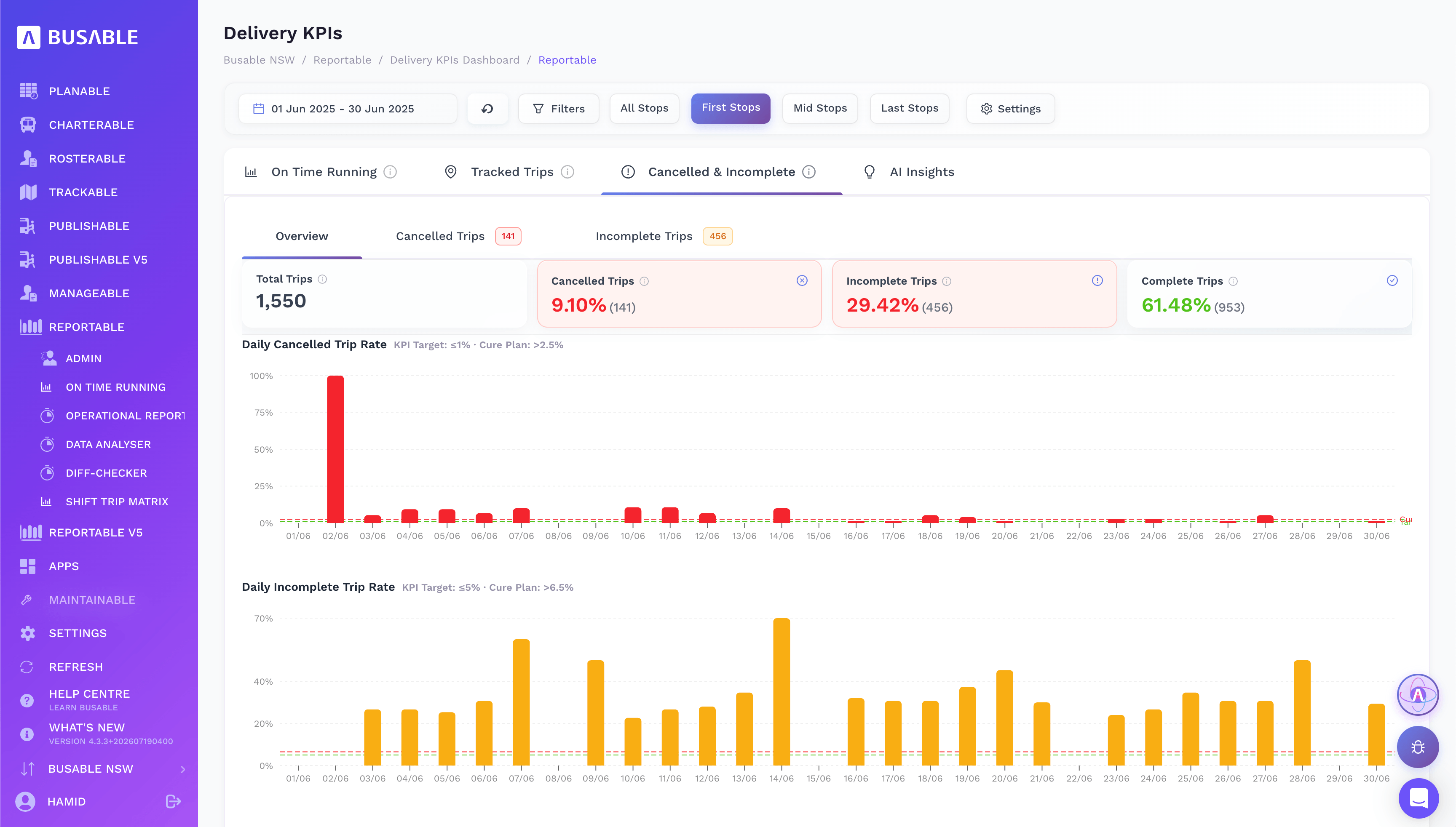Select the First Stops filter

(x=730, y=108)
